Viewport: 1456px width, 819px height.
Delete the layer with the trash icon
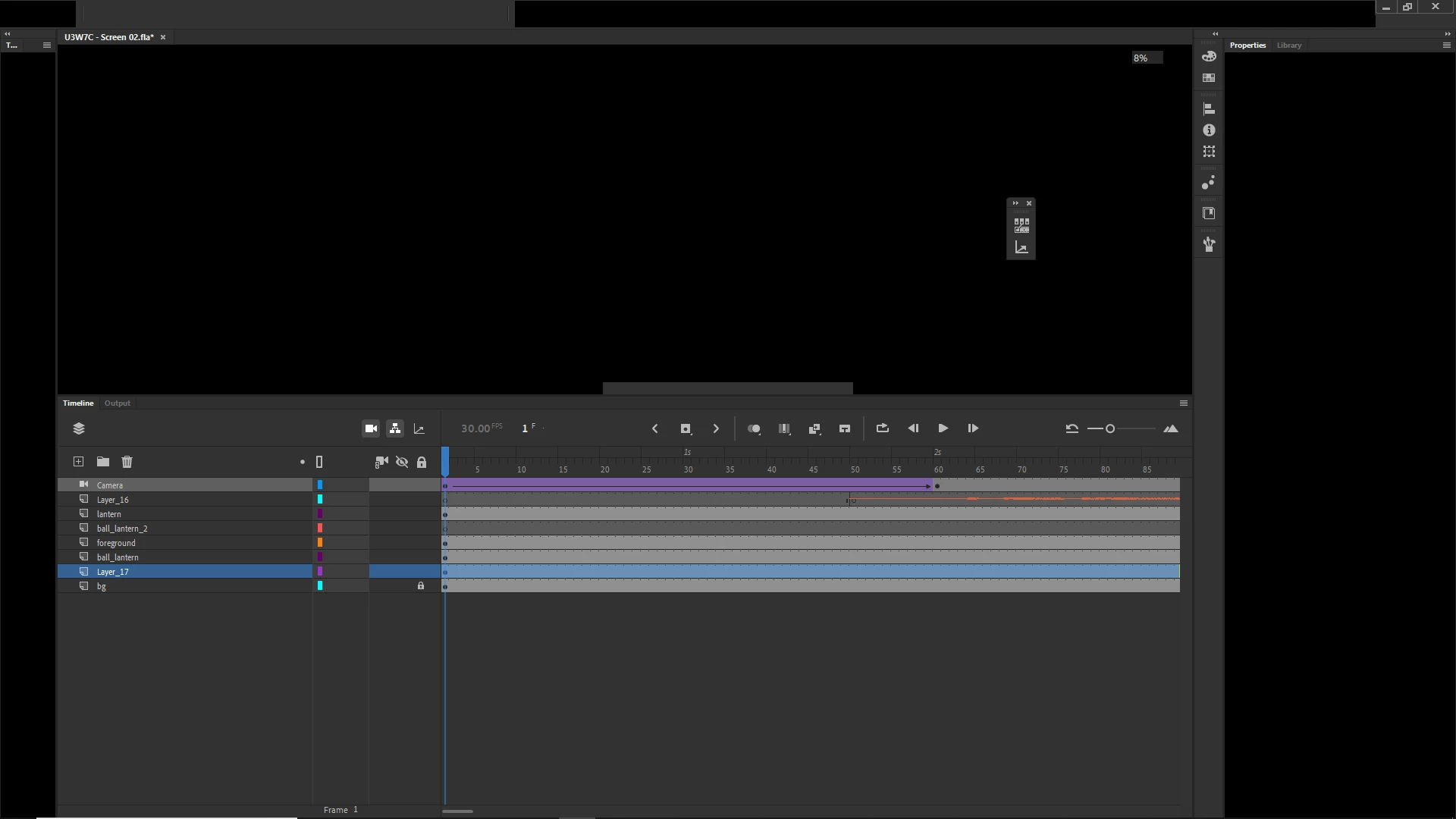click(127, 462)
